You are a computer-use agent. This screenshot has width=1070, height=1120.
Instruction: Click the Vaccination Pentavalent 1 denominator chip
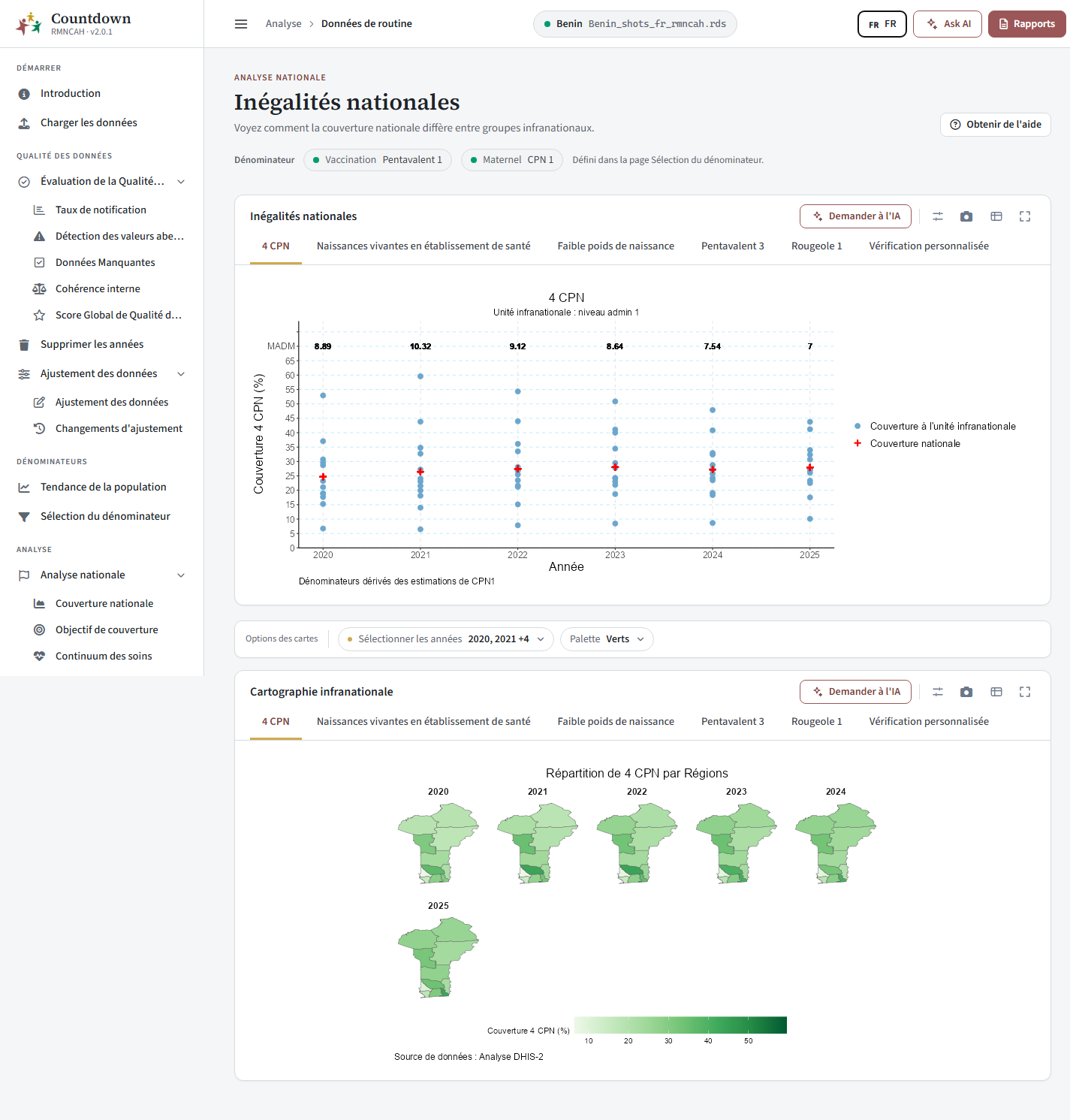[x=378, y=160]
